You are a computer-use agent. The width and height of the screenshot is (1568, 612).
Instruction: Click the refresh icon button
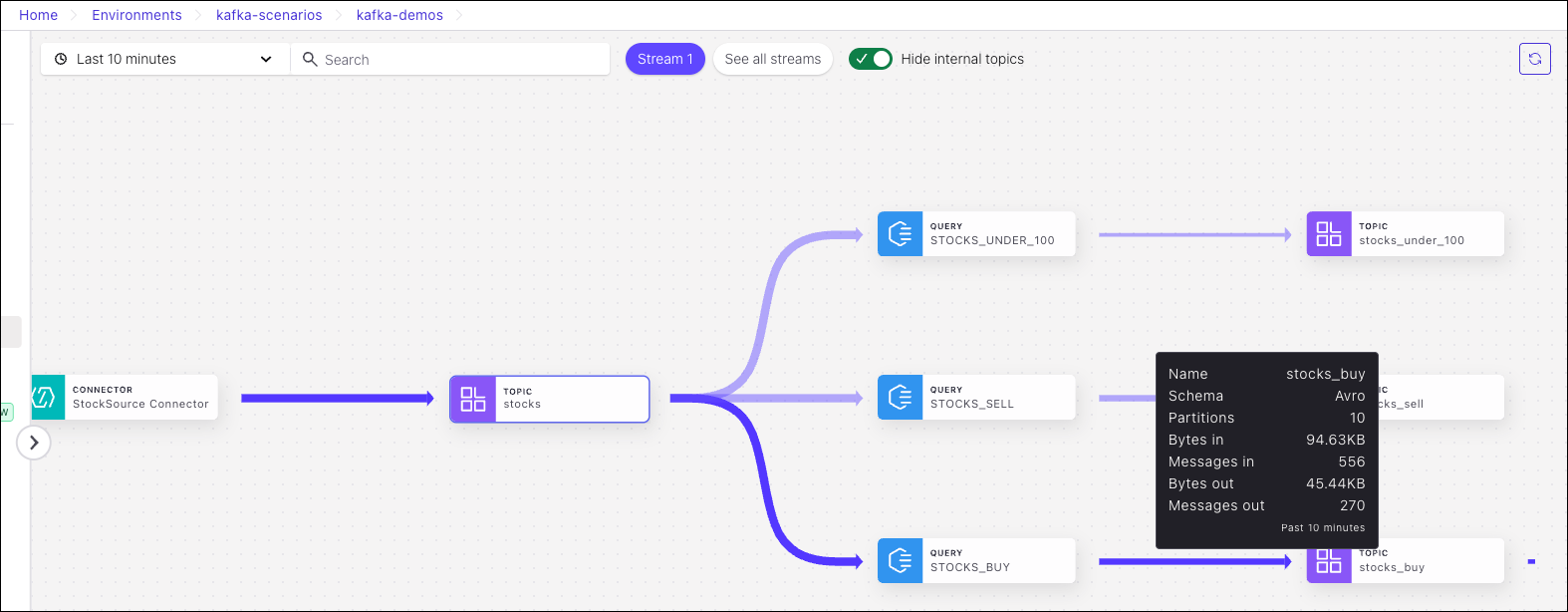tap(1534, 59)
